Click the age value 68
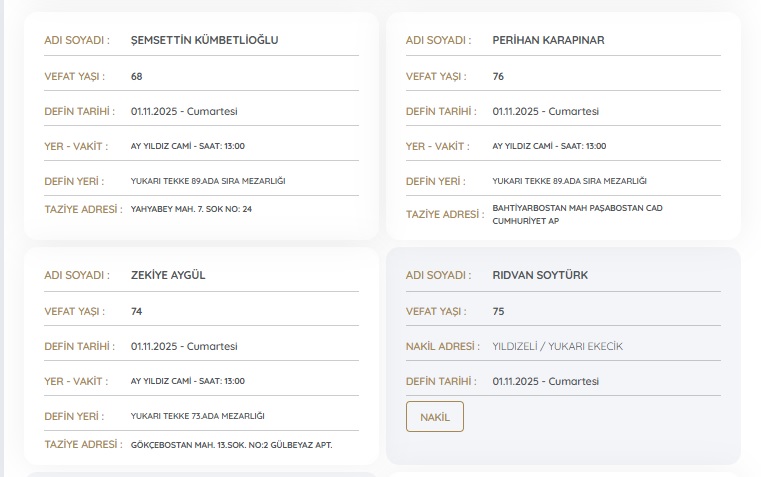Viewport: 761px width, 477px height. (x=137, y=76)
